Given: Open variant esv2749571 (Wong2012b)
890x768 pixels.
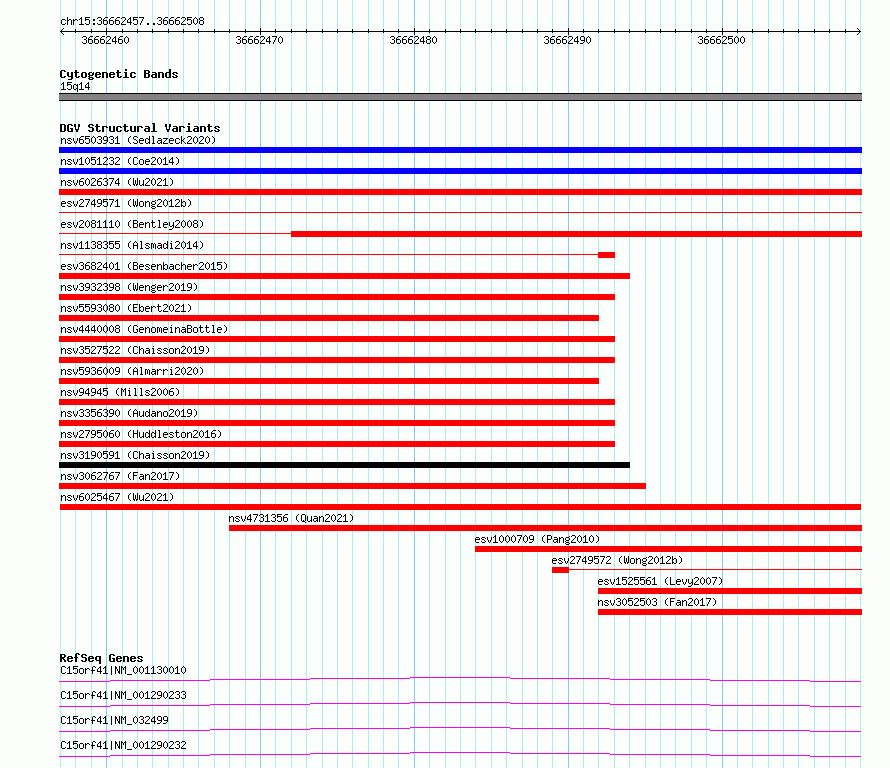Looking at the screenshot, I should (126, 203).
